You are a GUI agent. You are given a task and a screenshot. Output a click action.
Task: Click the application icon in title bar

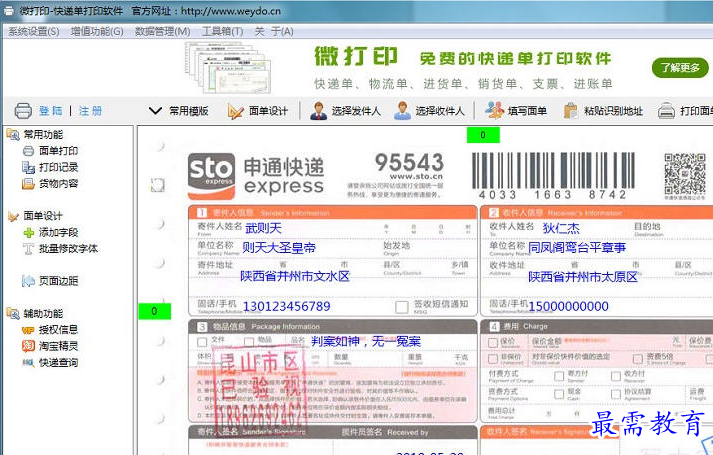[8, 11]
